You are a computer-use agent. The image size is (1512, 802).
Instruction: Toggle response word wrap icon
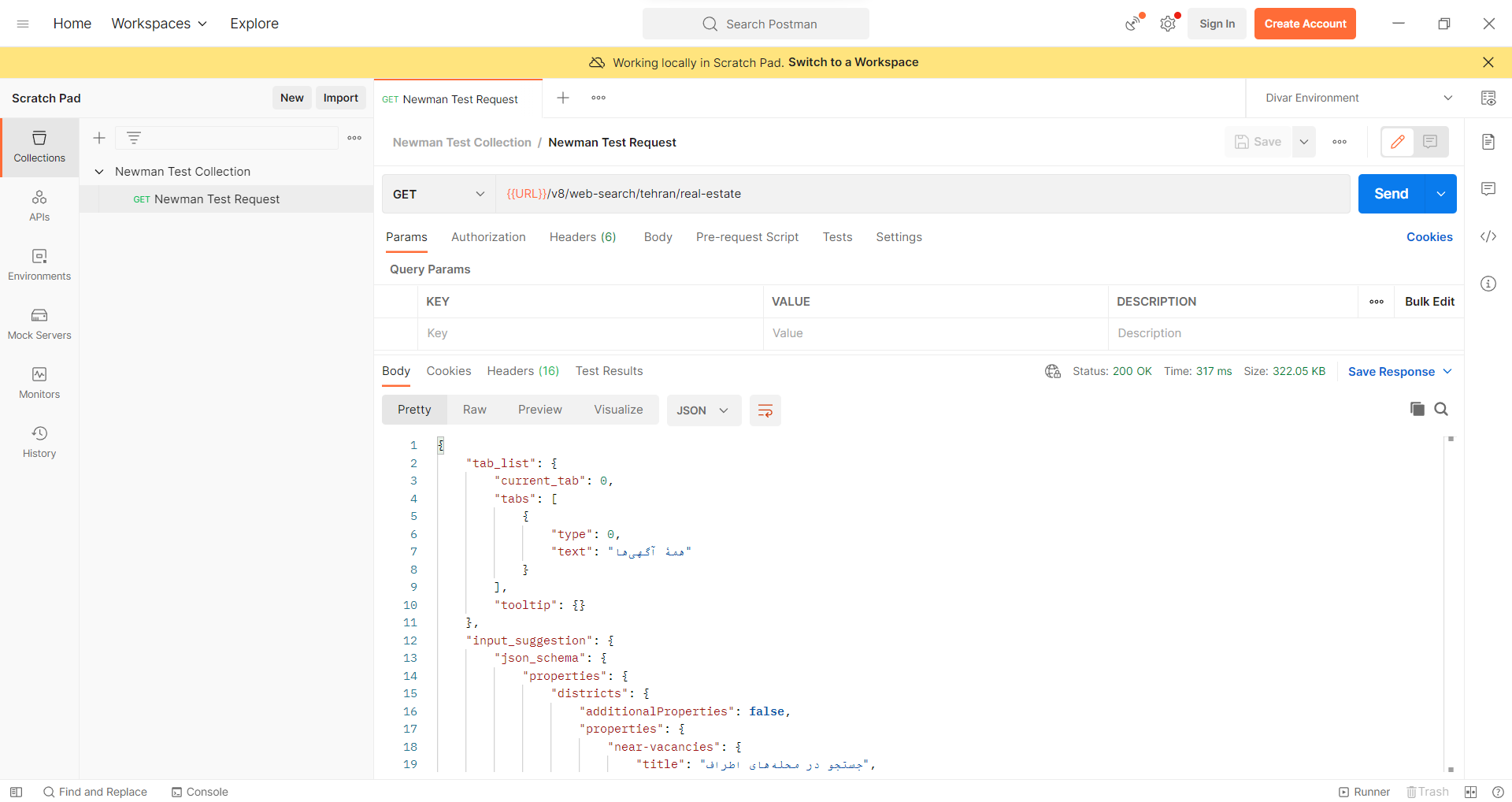tap(765, 410)
